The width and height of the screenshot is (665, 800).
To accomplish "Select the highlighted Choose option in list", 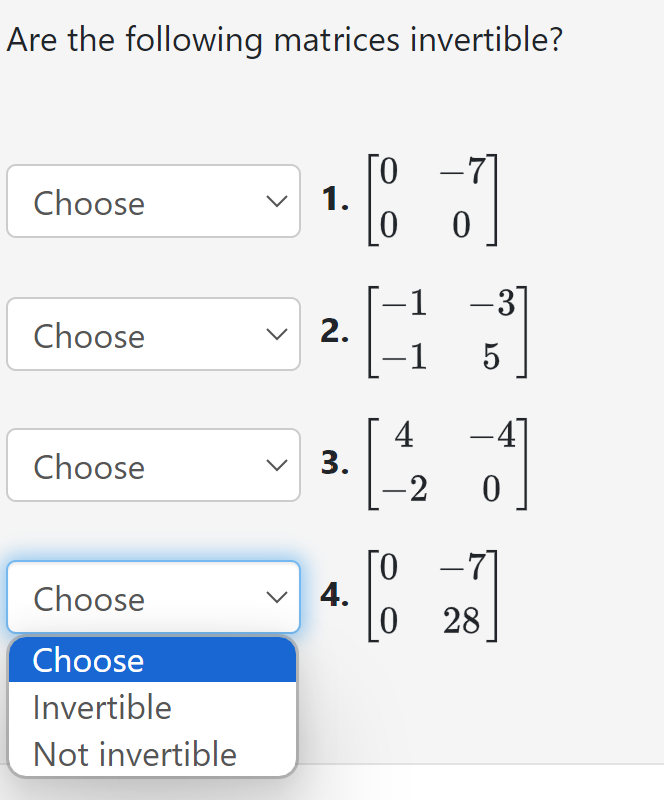I will [153, 660].
